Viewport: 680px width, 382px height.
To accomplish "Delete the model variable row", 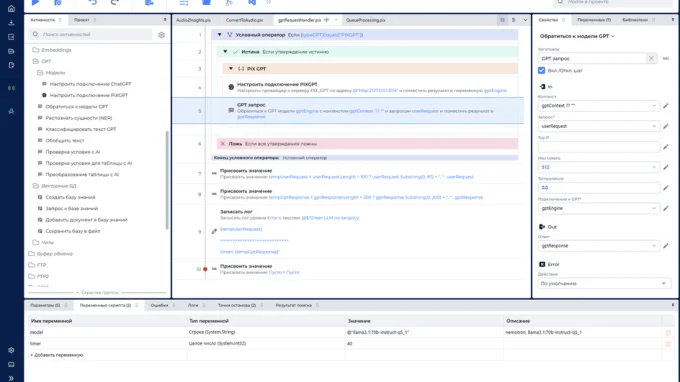I will [x=668, y=333].
